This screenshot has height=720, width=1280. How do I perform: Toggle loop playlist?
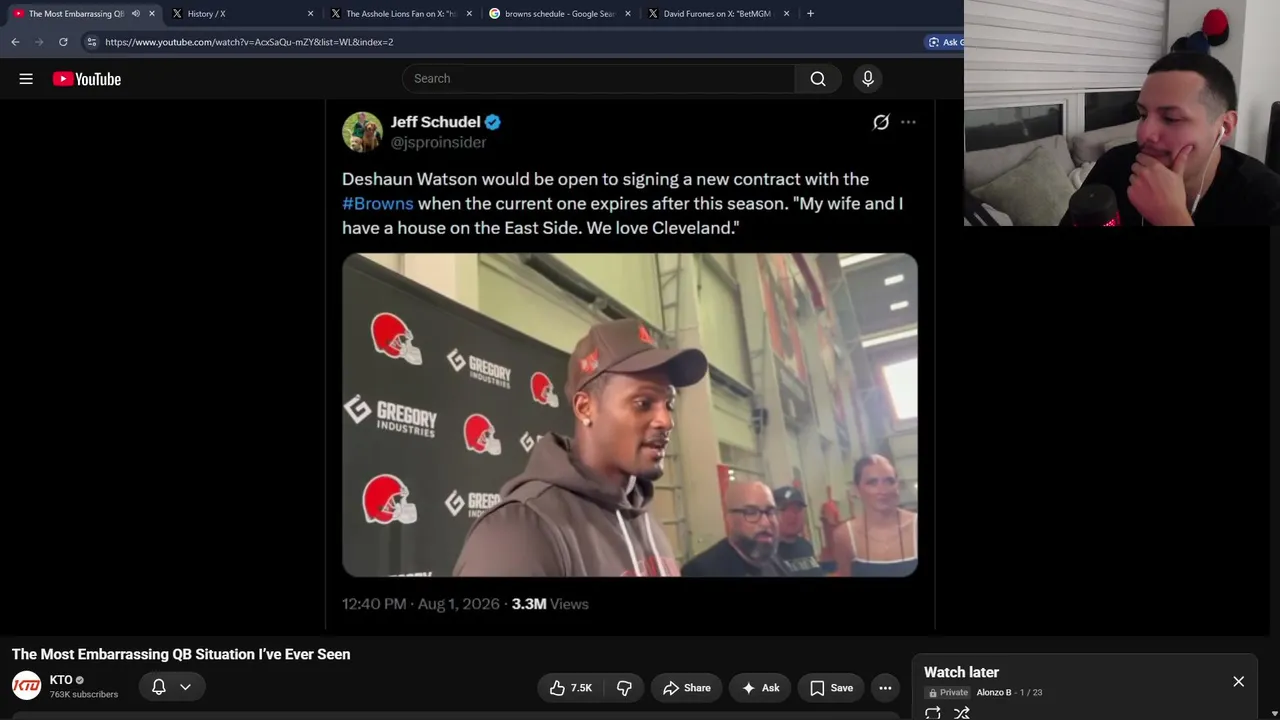coord(933,713)
